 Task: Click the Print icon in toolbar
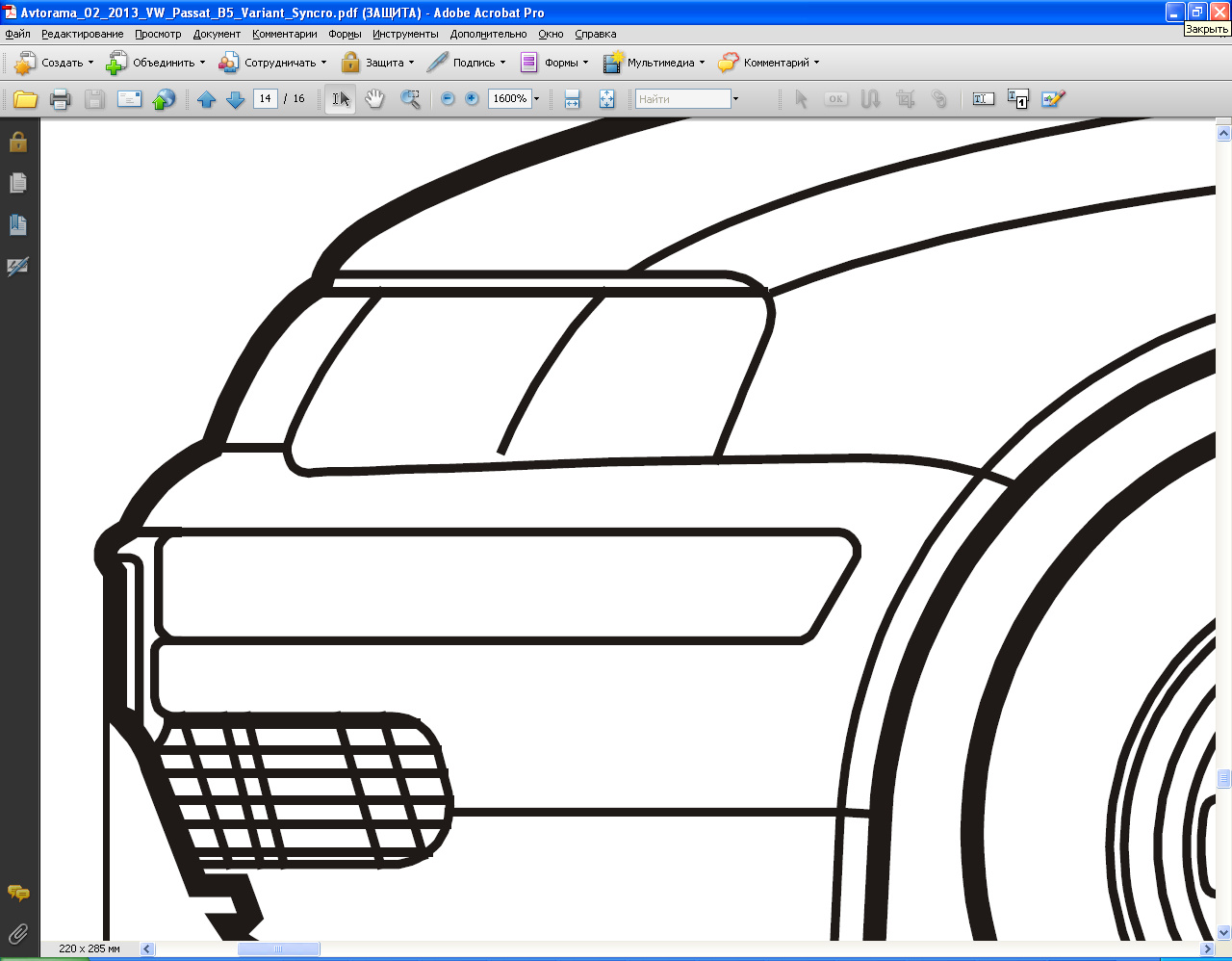(60, 98)
